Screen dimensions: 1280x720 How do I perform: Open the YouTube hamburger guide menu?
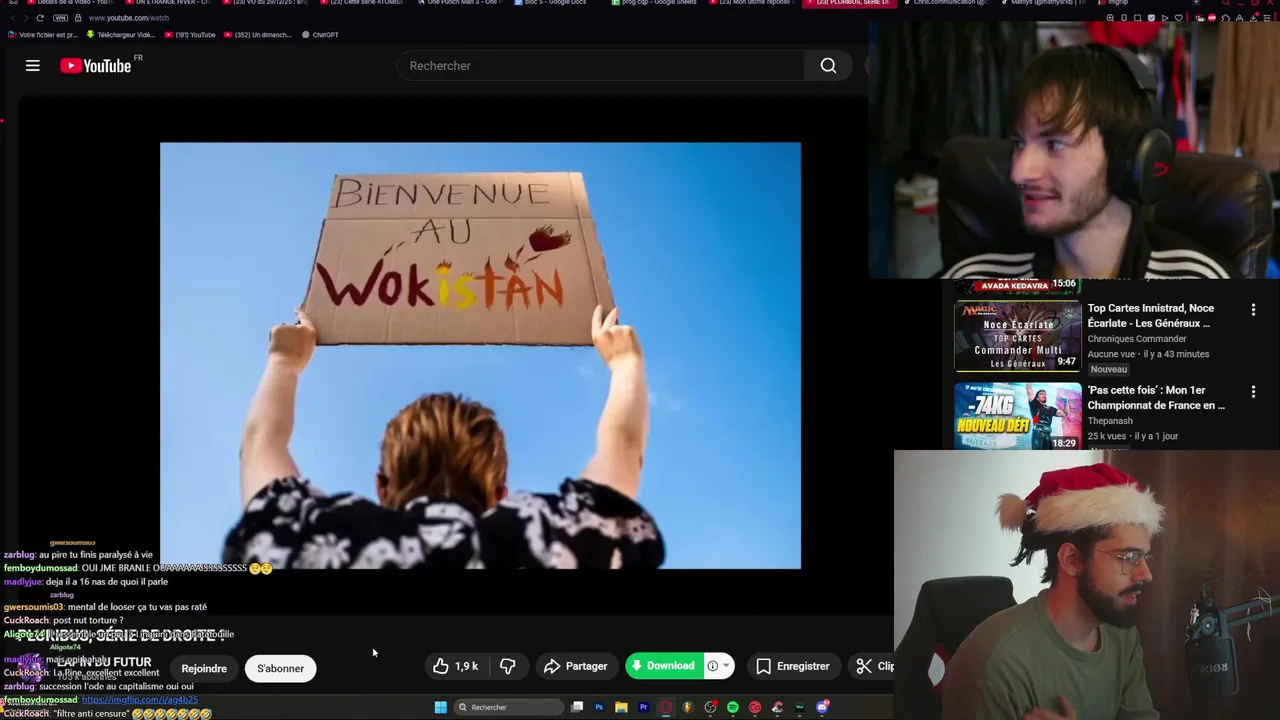pos(33,66)
